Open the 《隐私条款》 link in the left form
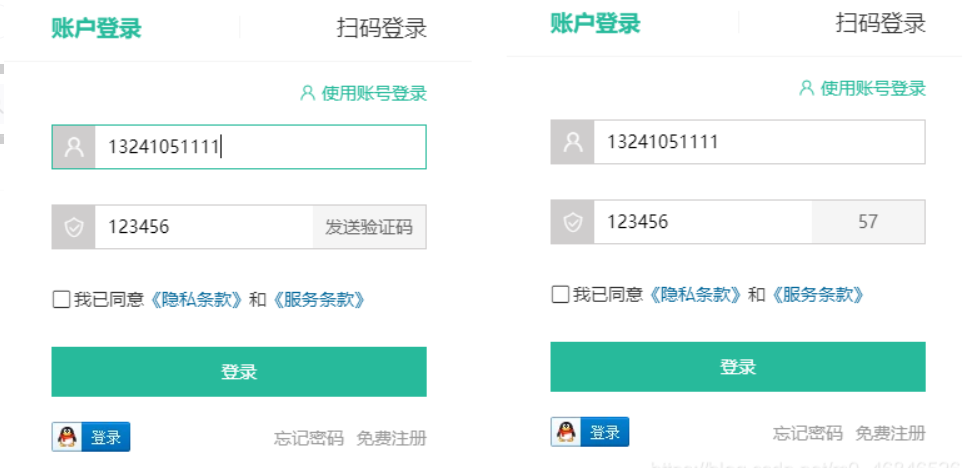Screen dimensions: 971x468 [x=196, y=300]
